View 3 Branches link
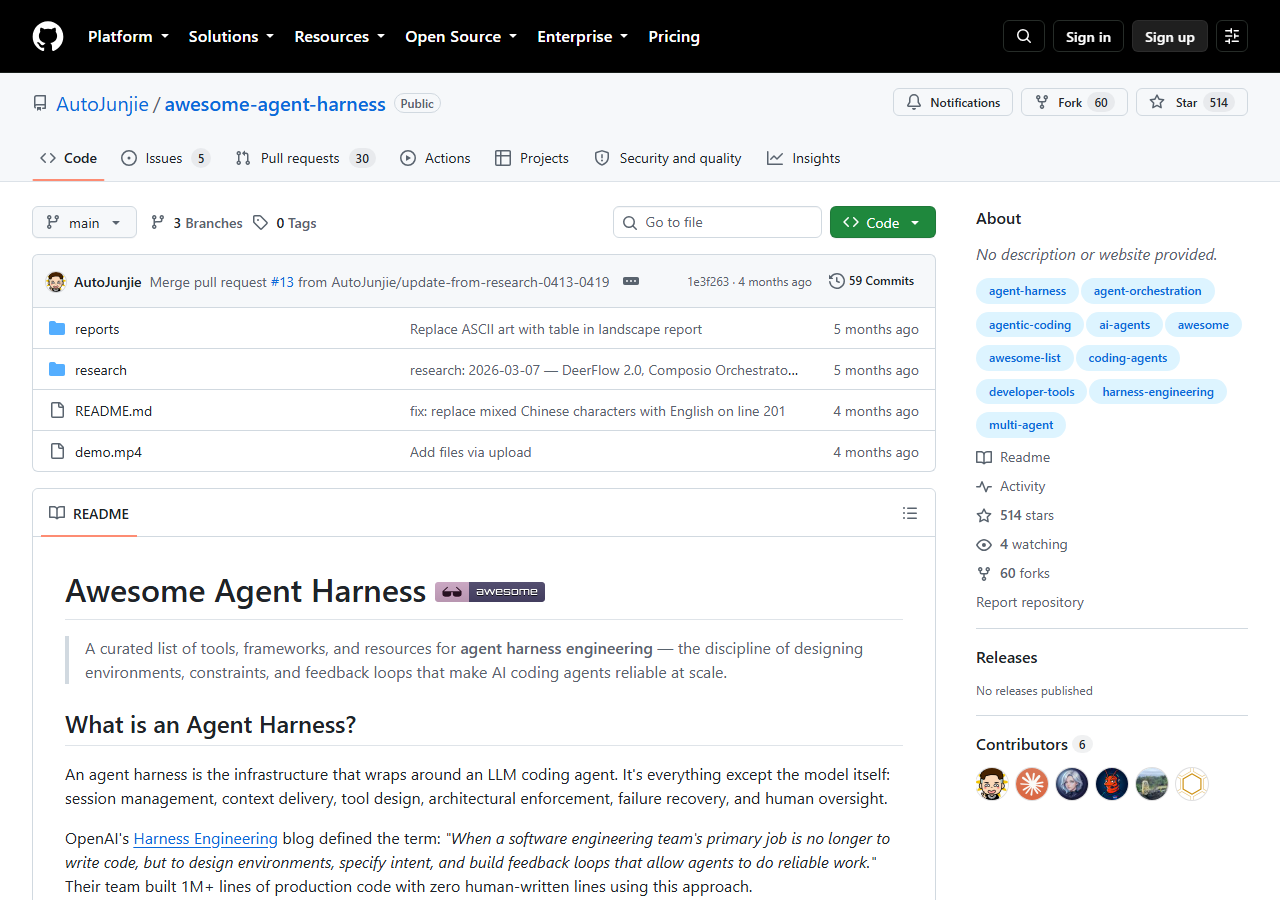Image resolution: width=1280 pixels, height=900 pixels. point(197,223)
